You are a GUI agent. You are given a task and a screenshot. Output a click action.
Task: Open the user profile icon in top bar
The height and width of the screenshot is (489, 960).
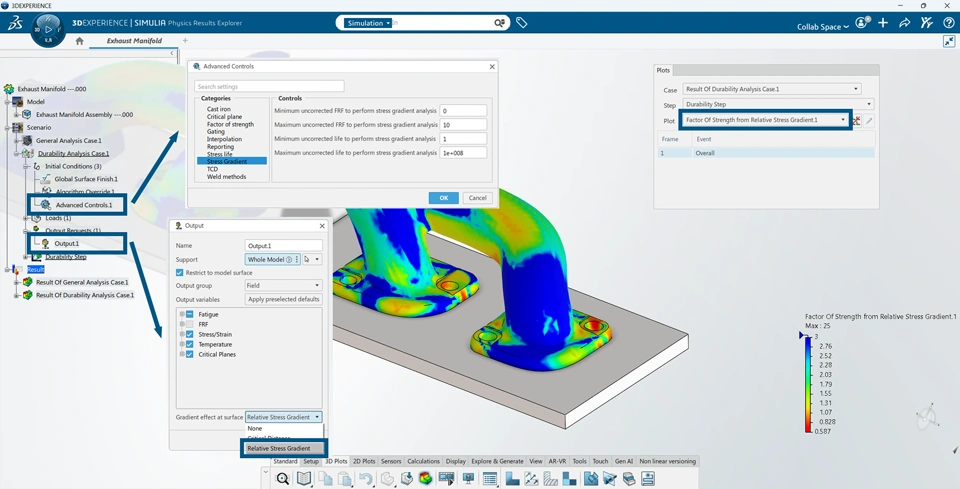tap(862, 23)
